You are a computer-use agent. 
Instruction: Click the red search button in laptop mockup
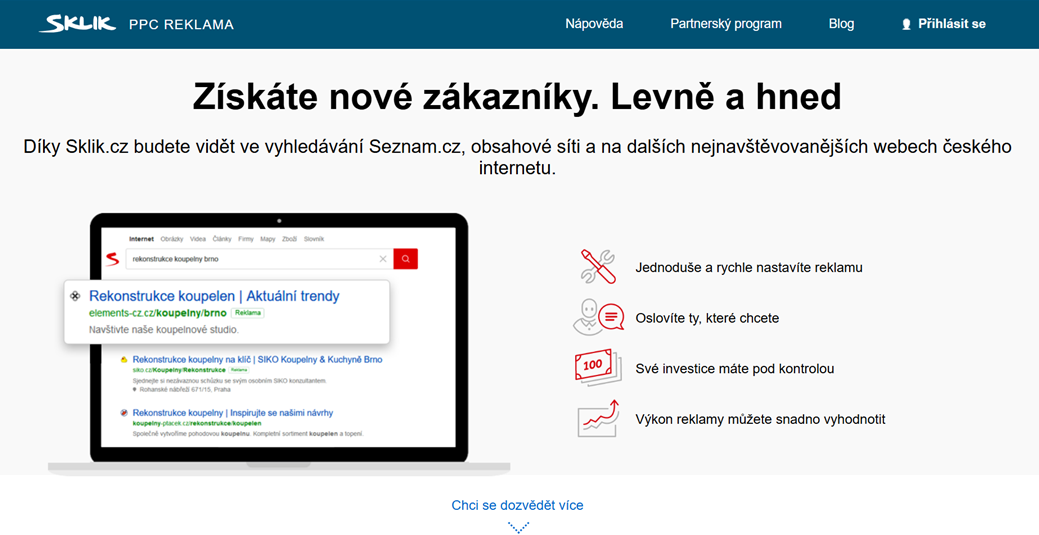[406, 259]
